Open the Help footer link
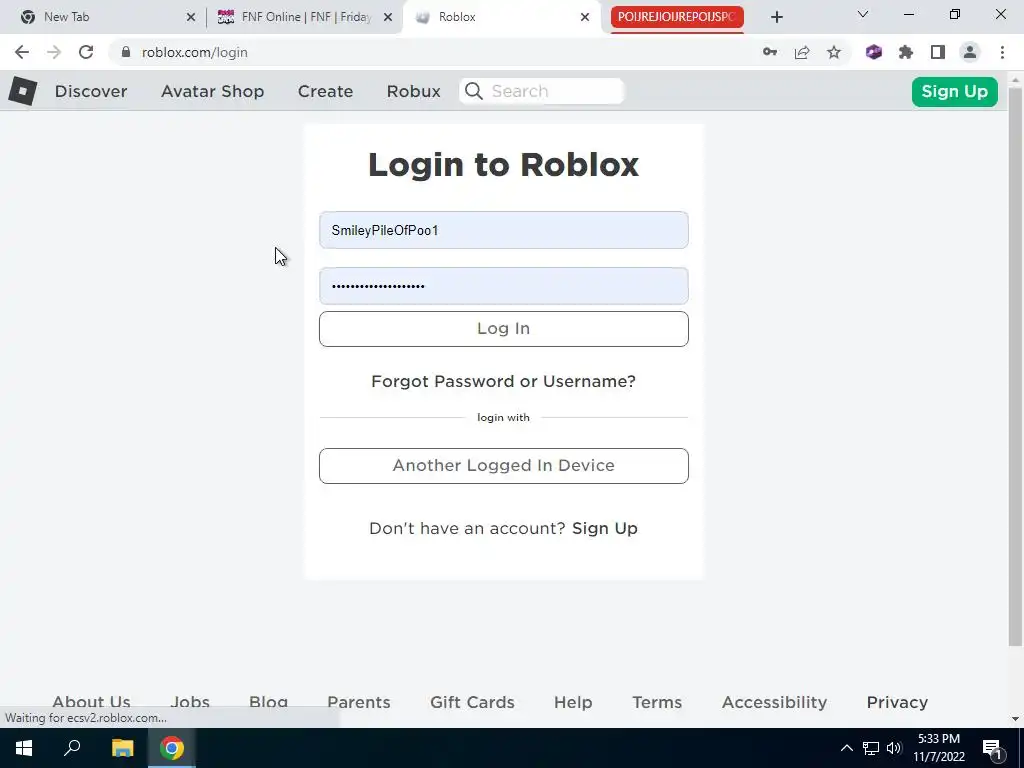The height and width of the screenshot is (768, 1024). click(573, 702)
